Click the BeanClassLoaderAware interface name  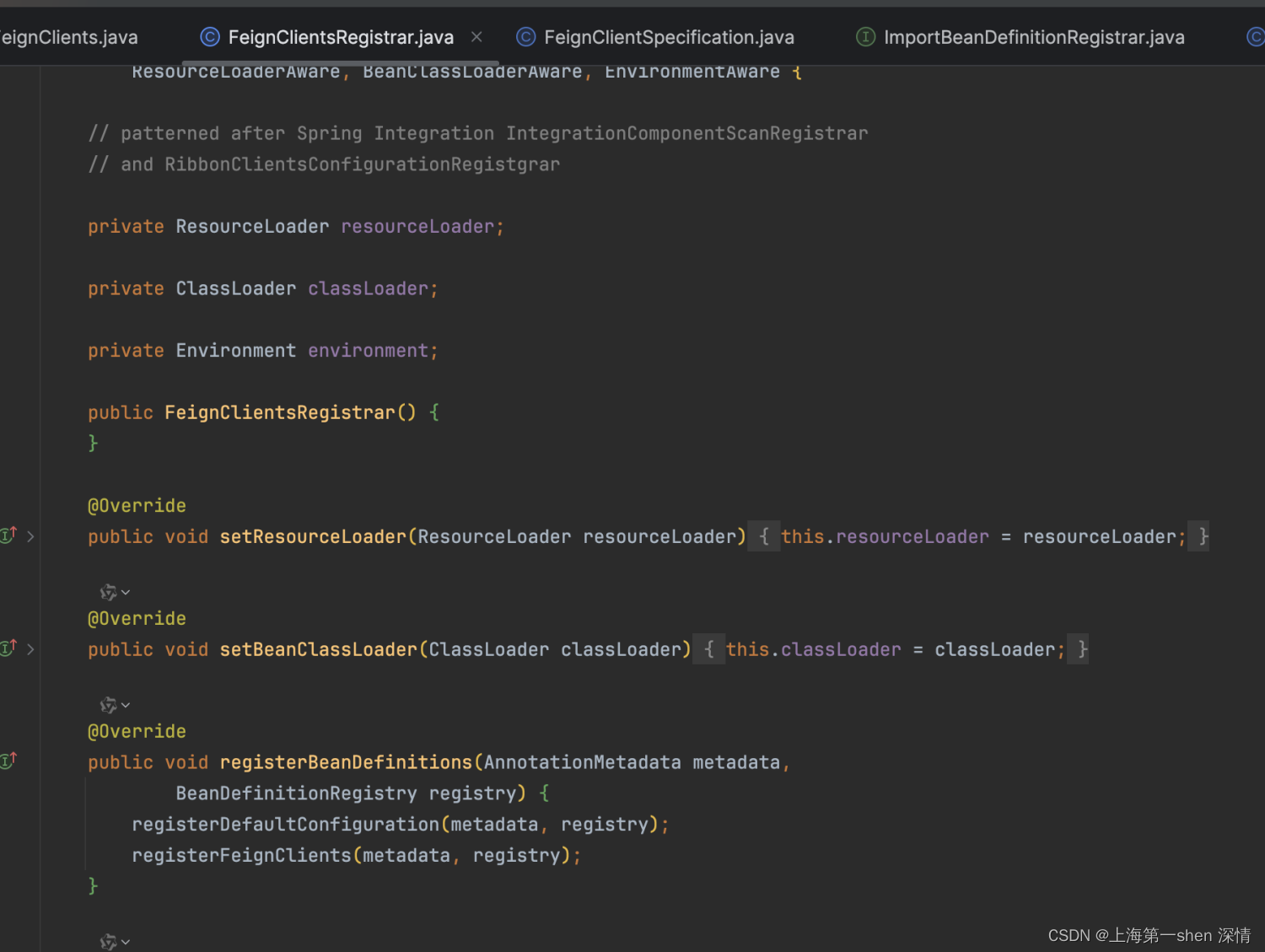click(x=472, y=73)
